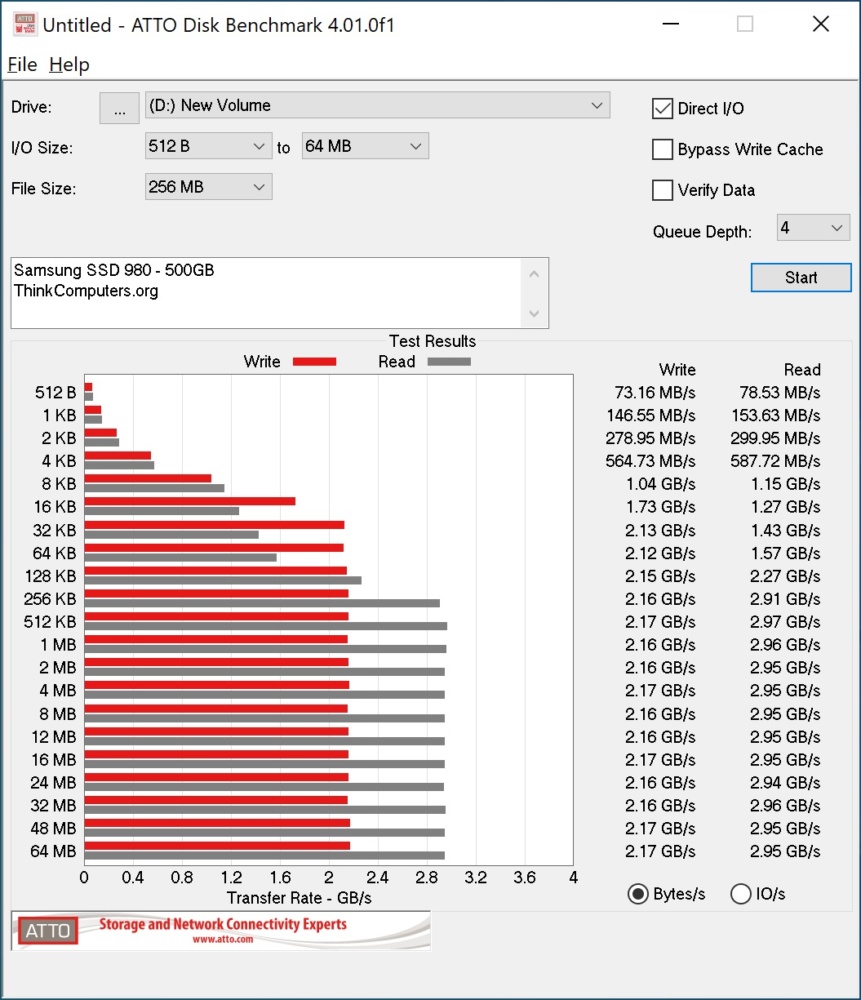Viewport: 861px width, 1000px height.
Task: Click the ATTO banner advertisement
Action: coord(221,930)
